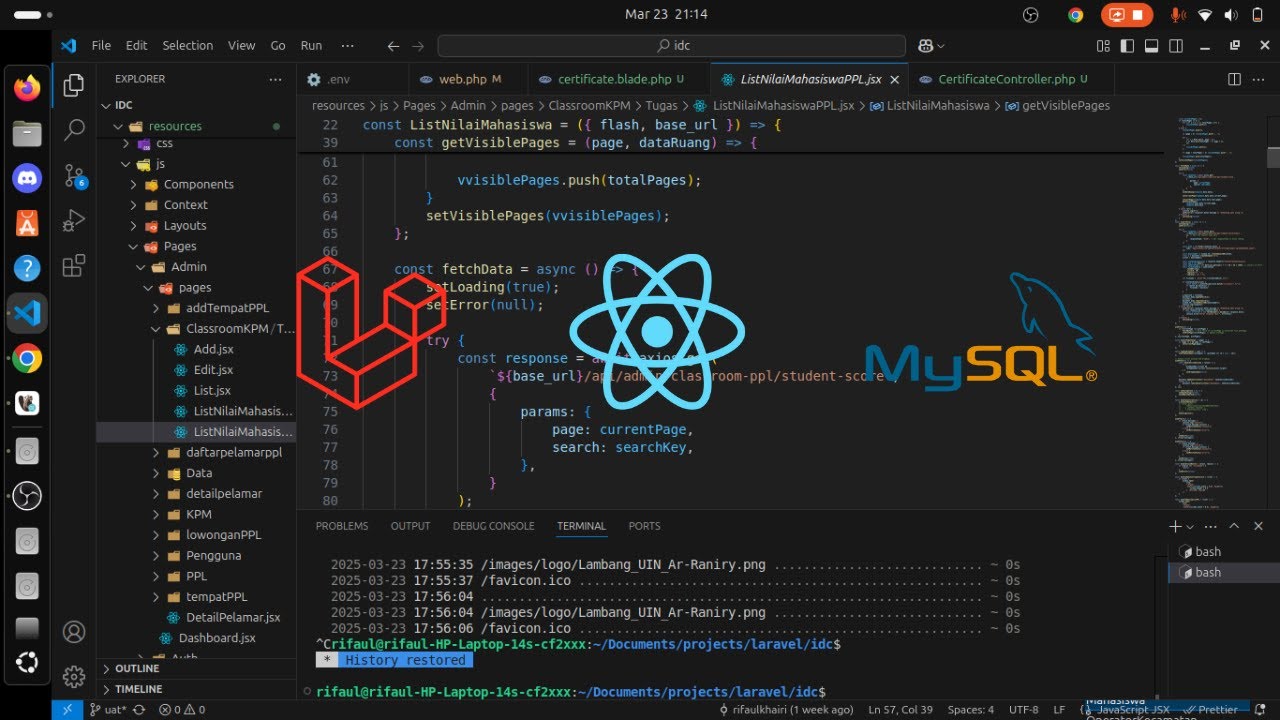Open Edit.jsx in the explorer
1280x720 pixels.
coord(213,370)
